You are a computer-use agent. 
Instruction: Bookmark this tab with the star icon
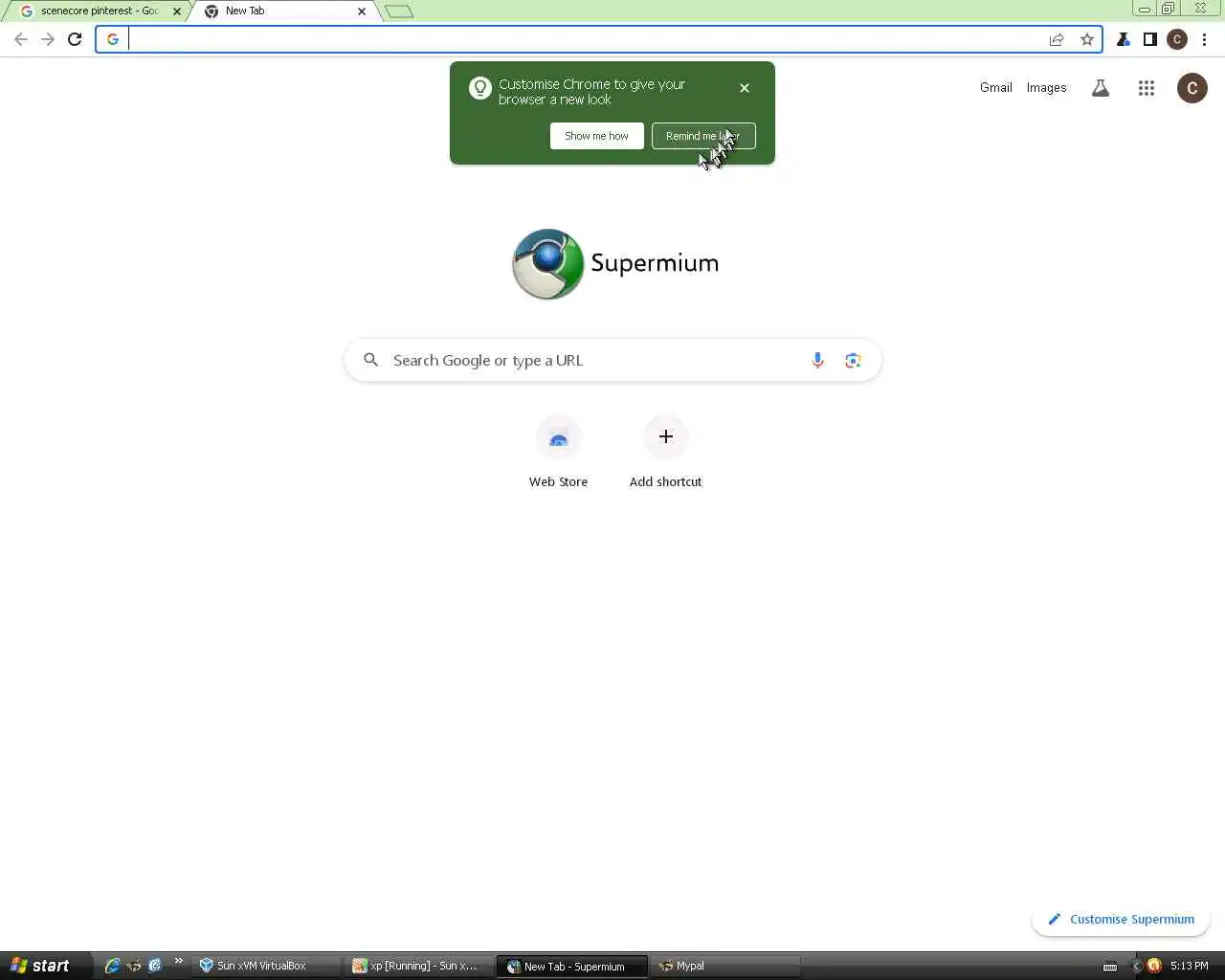click(1087, 39)
